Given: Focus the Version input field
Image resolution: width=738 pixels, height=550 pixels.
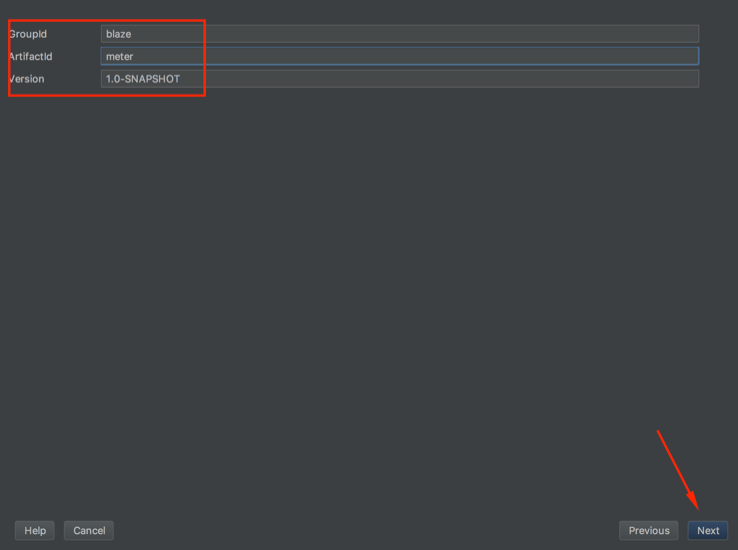Looking at the screenshot, I should [x=400, y=78].
